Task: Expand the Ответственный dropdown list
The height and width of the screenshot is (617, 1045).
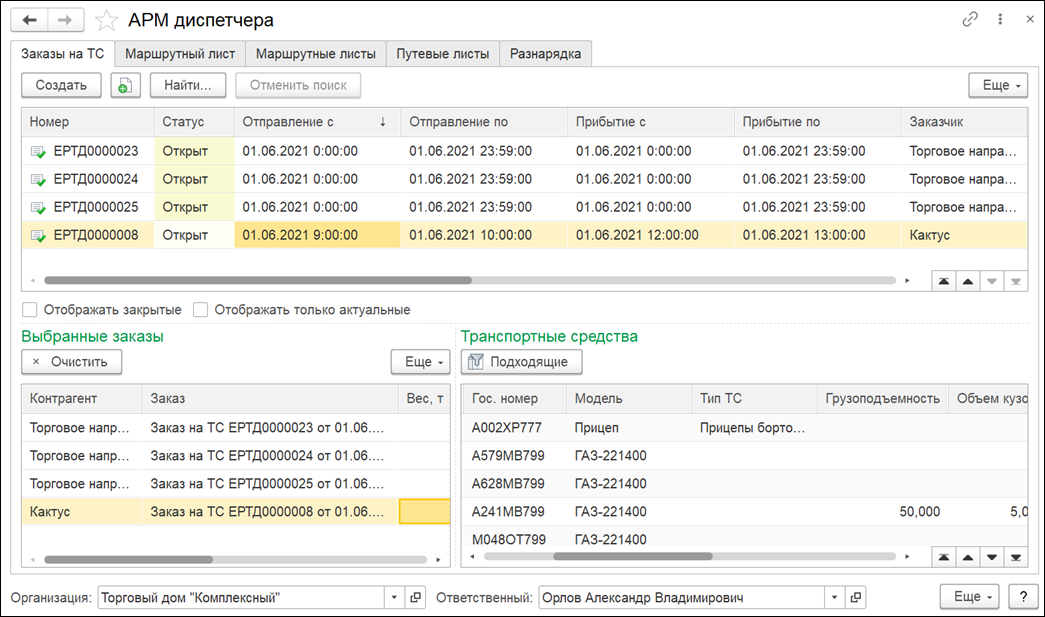Action: pyautogui.click(x=834, y=598)
